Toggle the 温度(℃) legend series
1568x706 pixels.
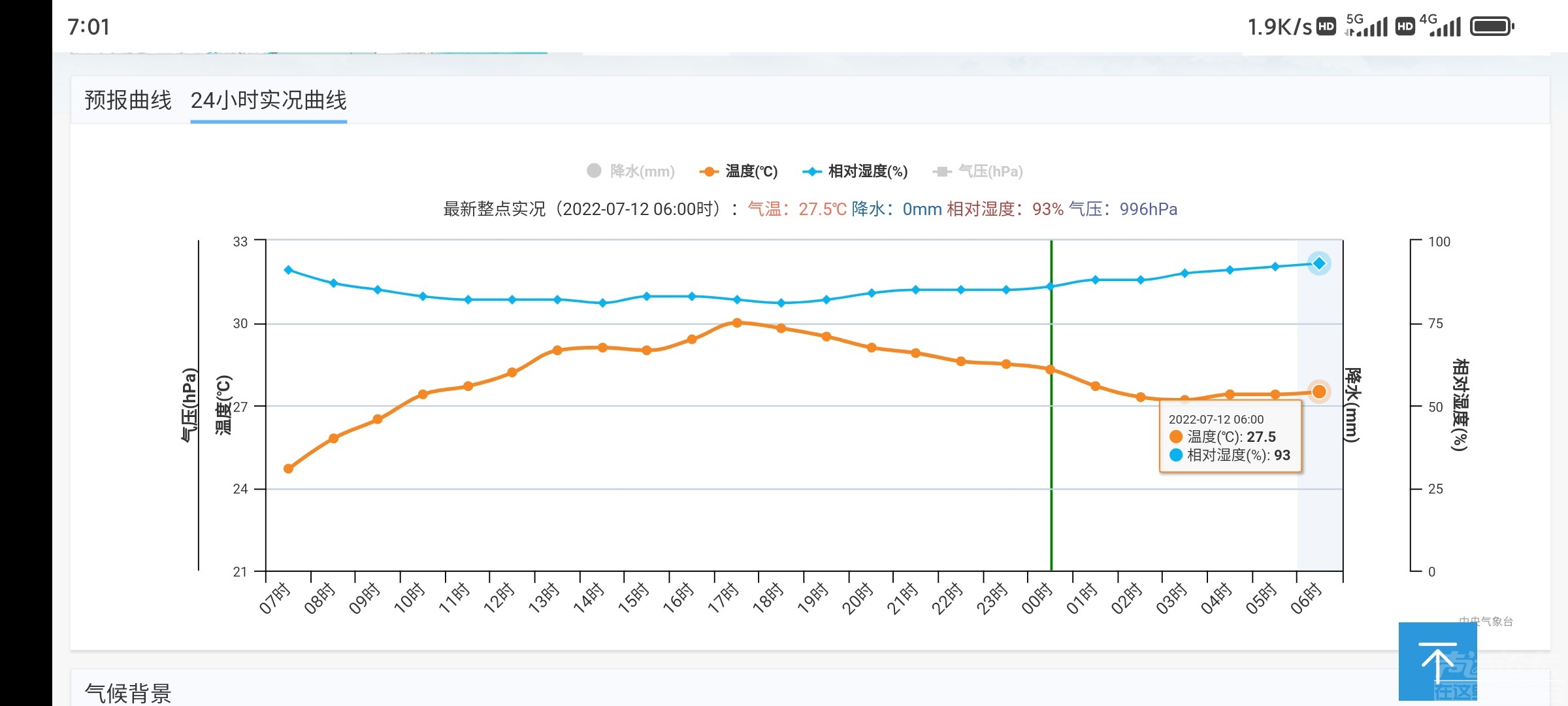pyautogui.click(x=738, y=171)
